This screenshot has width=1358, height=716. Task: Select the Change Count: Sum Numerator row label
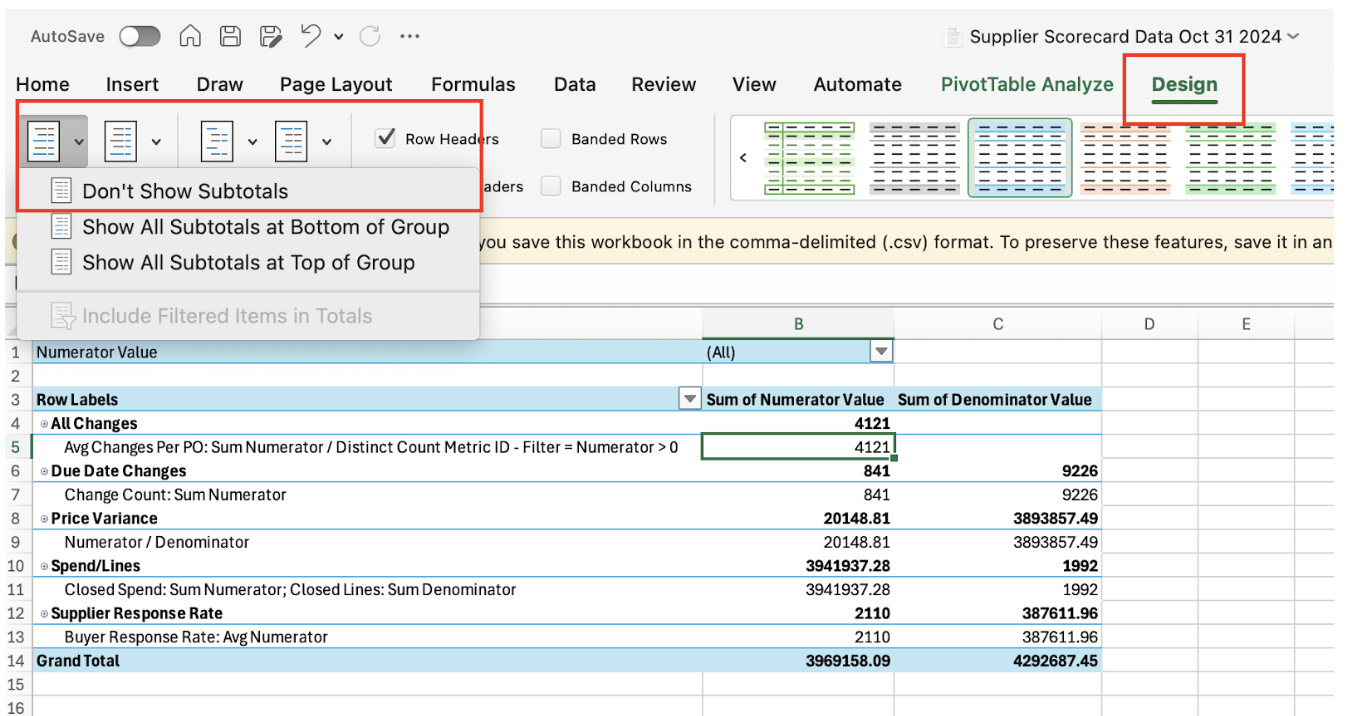[367, 495]
